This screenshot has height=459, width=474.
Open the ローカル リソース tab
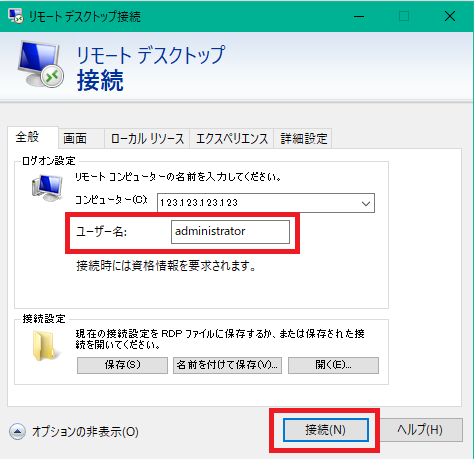147,138
